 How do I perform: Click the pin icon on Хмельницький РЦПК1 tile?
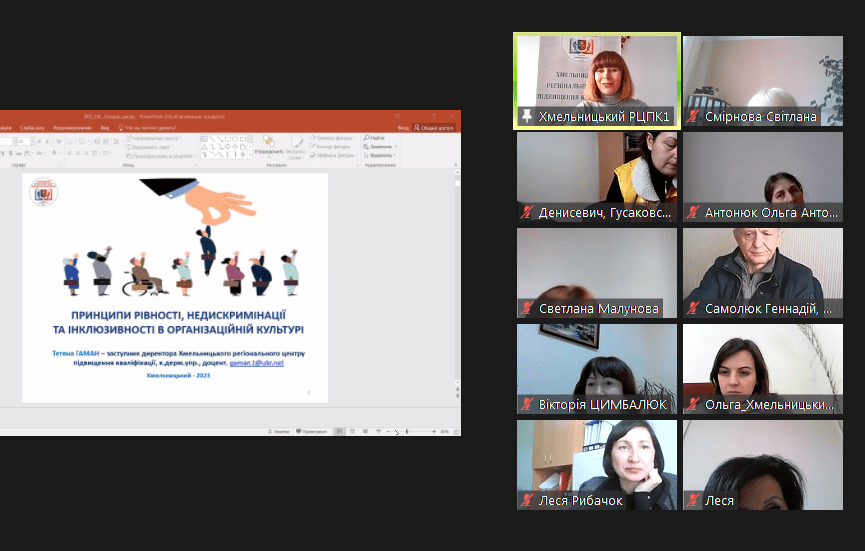coord(526,117)
